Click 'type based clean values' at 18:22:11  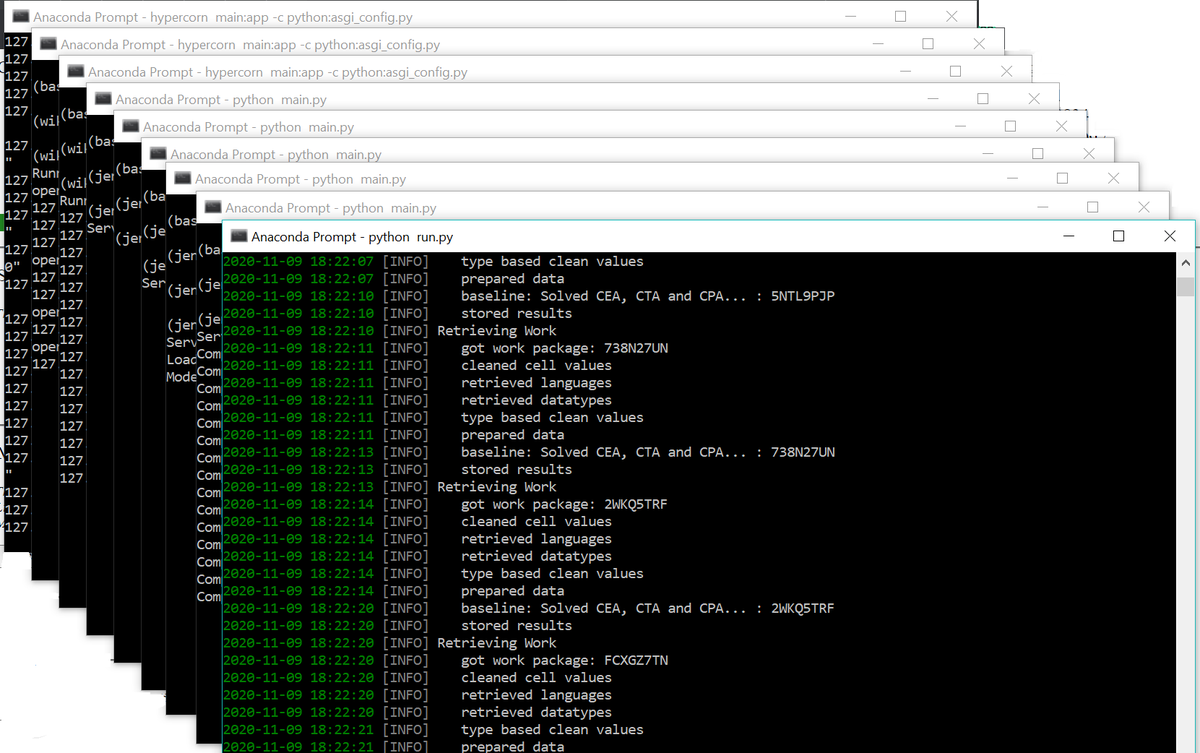(x=552, y=417)
